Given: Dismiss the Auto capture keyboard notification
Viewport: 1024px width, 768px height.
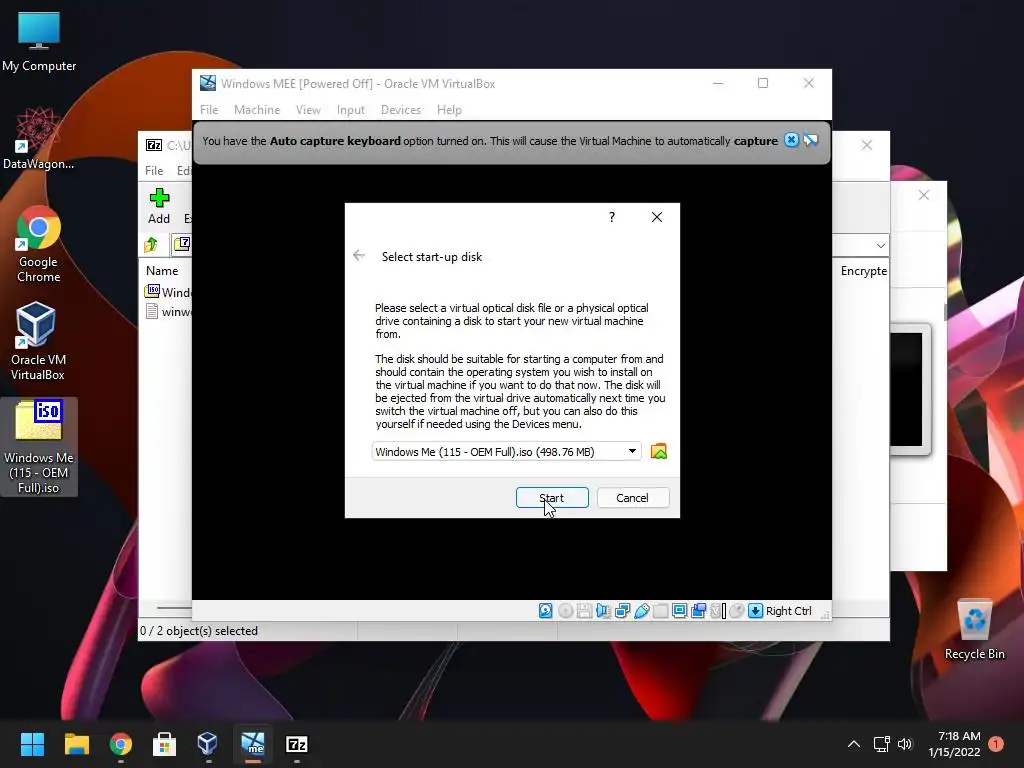Looking at the screenshot, I should (791, 140).
